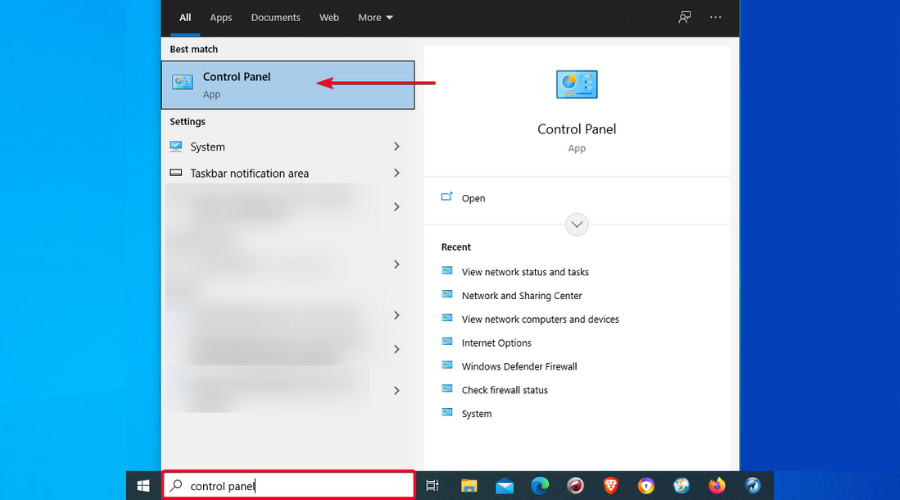Launch File Explorer from the taskbar
The image size is (900, 500).
[469, 486]
